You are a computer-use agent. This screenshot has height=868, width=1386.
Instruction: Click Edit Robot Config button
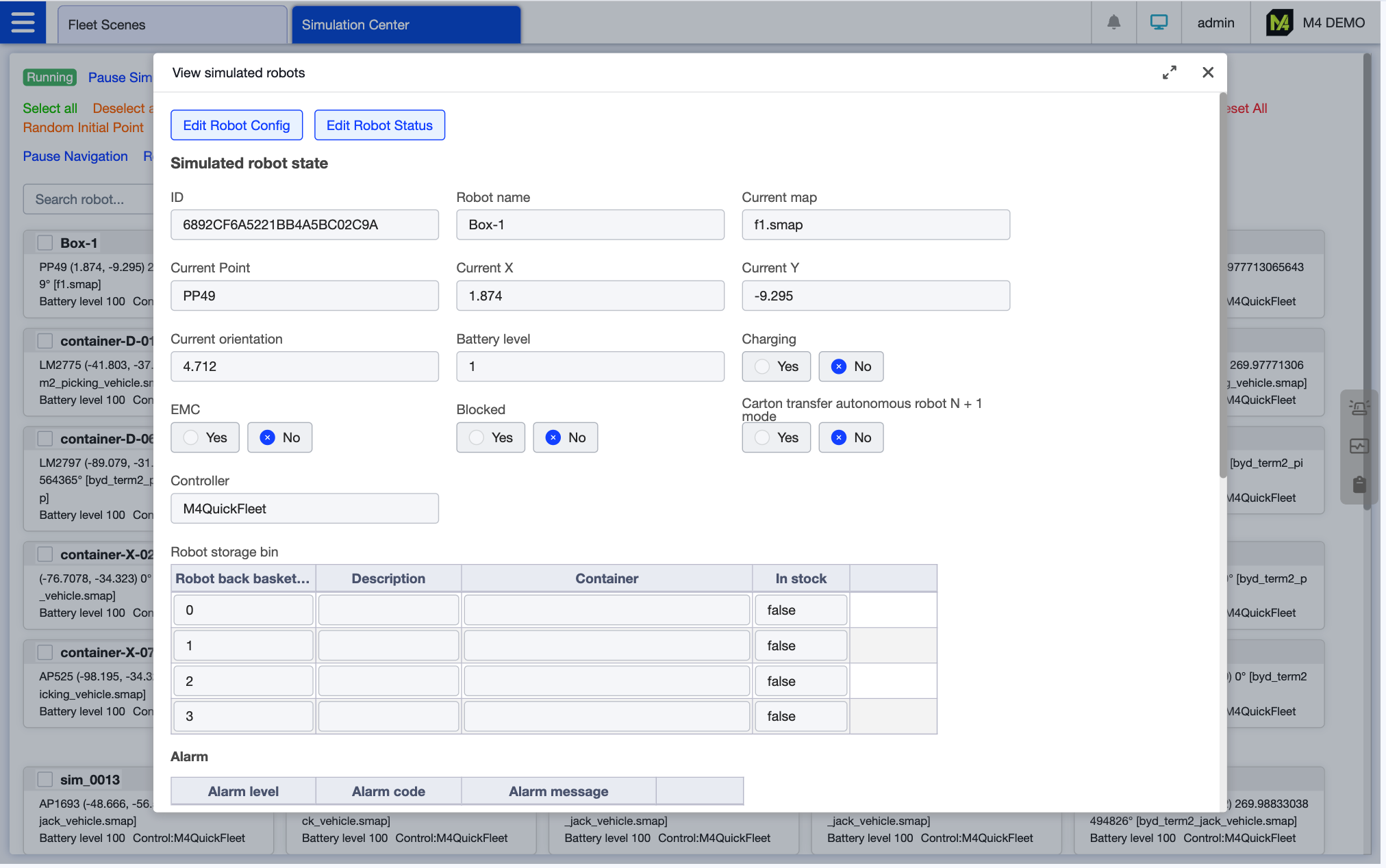pyautogui.click(x=236, y=125)
